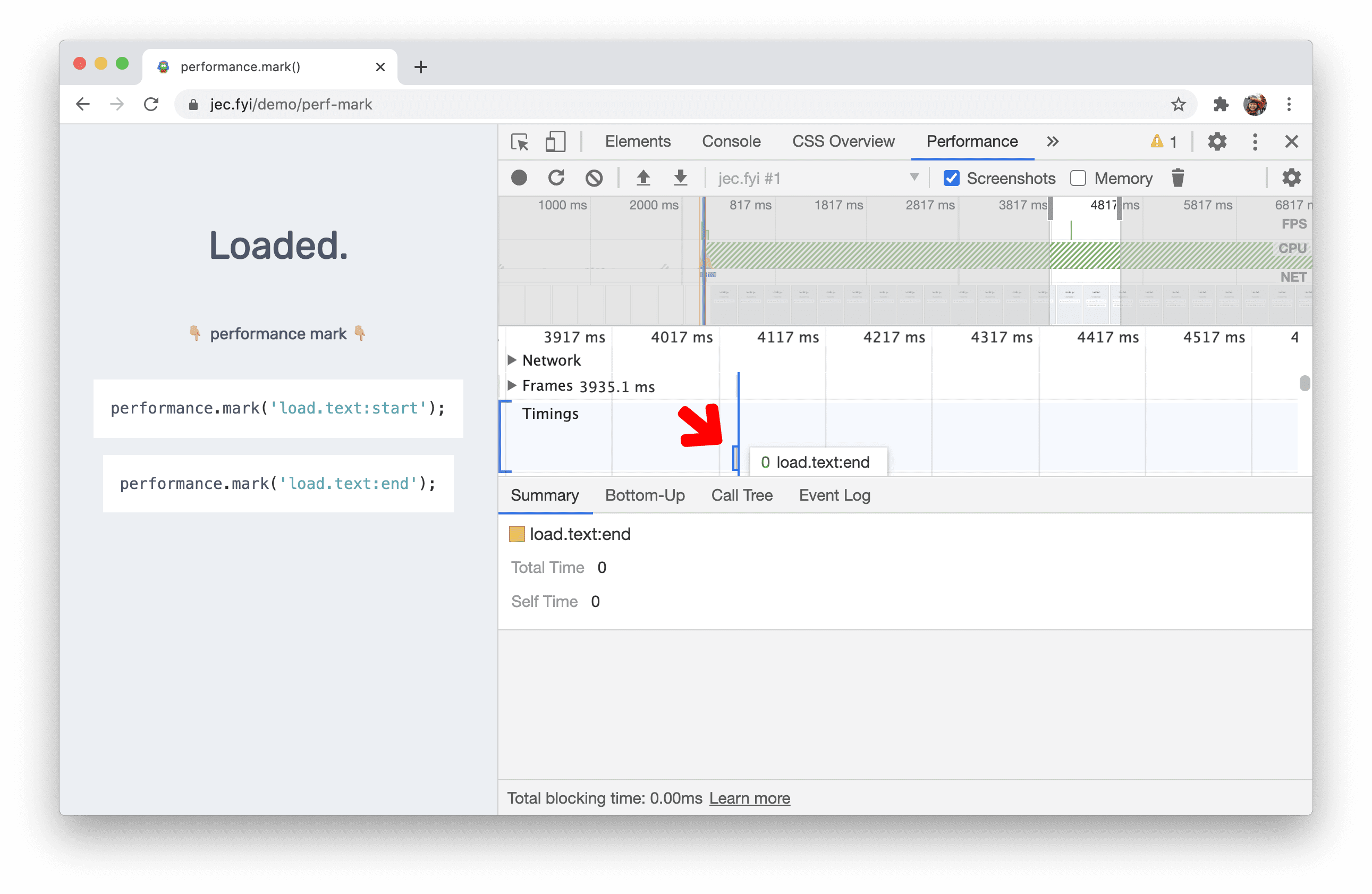
Task: Switch to the Bottom-Up tab
Action: tap(644, 495)
